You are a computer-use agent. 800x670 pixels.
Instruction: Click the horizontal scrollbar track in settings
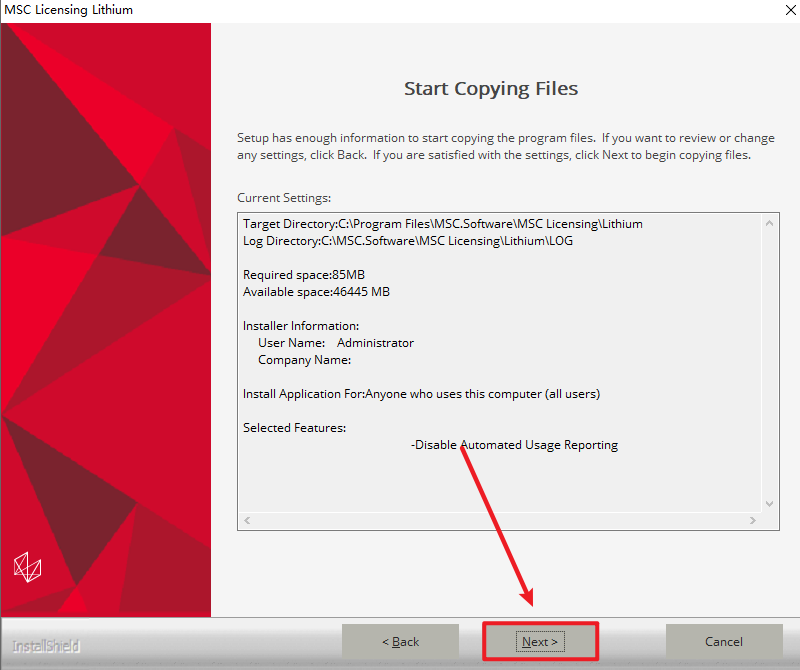pyautogui.click(x=500, y=521)
